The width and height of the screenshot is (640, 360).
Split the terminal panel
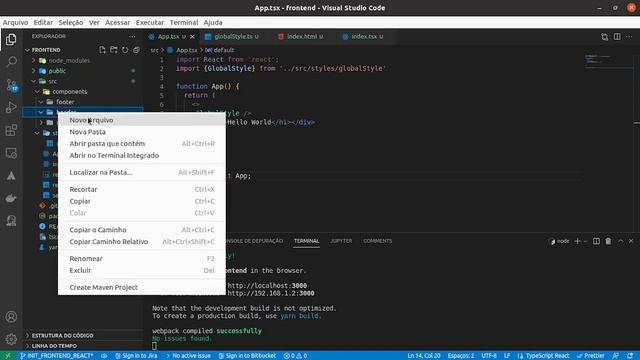(x=596, y=241)
